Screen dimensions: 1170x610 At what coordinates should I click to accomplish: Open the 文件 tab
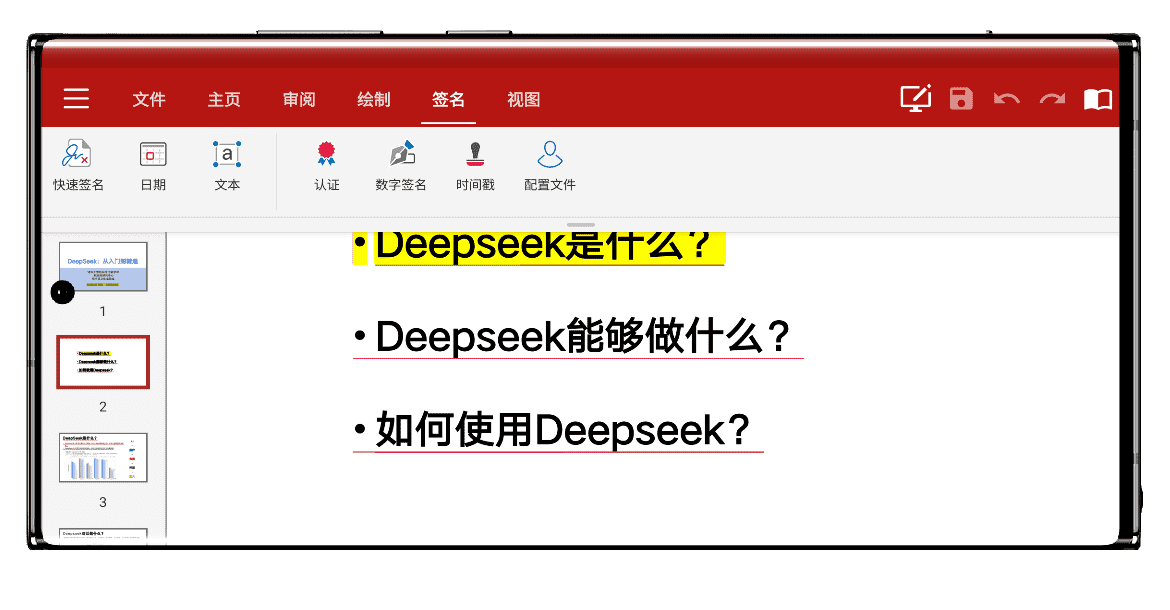pos(148,99)
